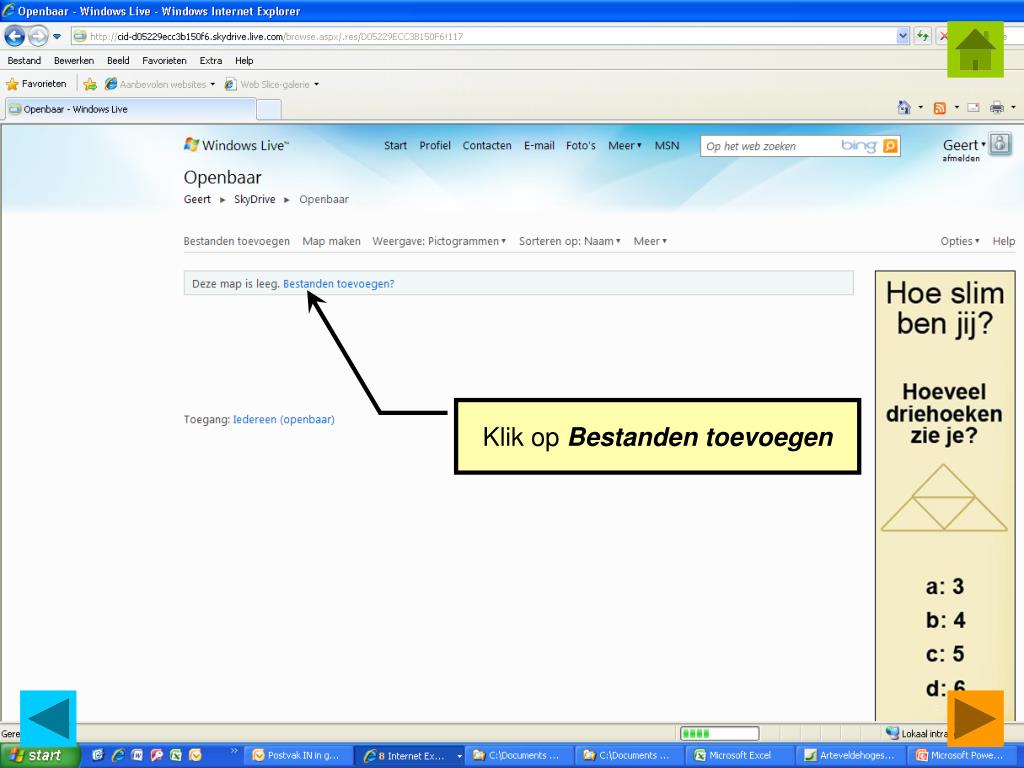Open Aanbevolen websites dropdown

pos(160,84)
